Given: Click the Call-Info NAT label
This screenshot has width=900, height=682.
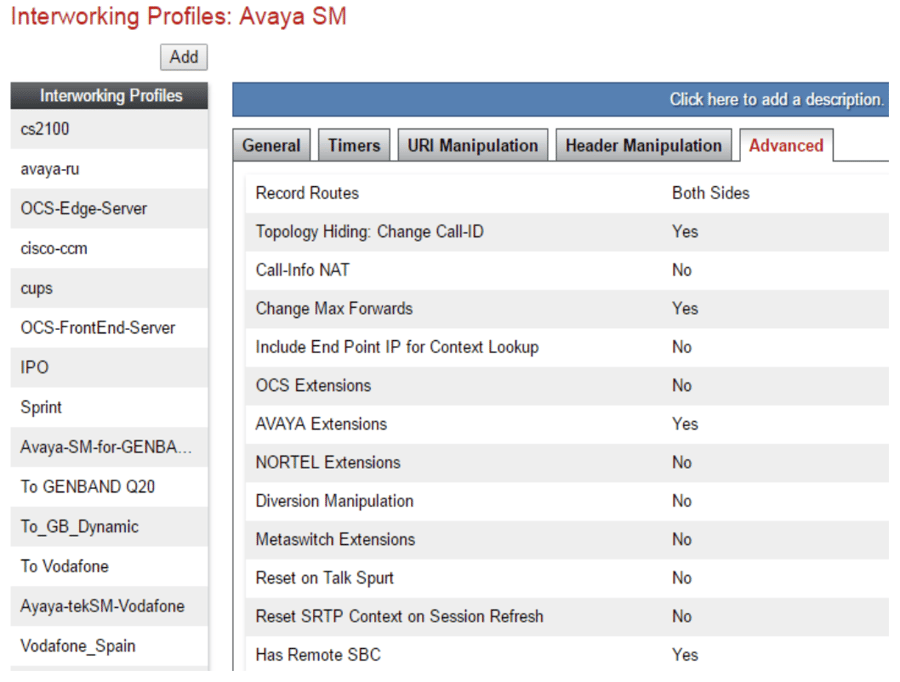Looking at the screenshot, I should 302,270.
